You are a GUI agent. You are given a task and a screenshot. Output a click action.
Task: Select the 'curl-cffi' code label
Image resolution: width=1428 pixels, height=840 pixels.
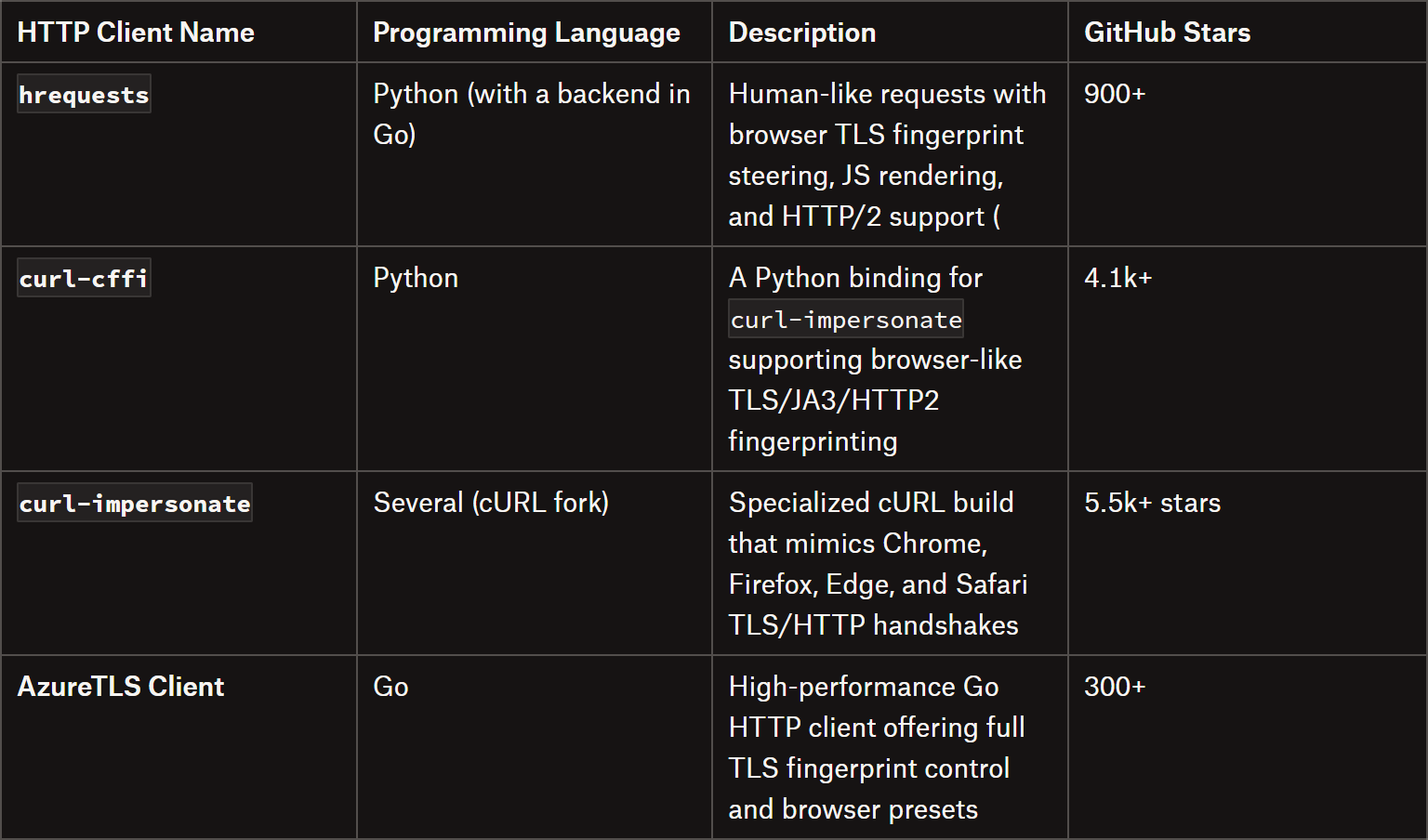pyautogui.click(x=84, y=278)
